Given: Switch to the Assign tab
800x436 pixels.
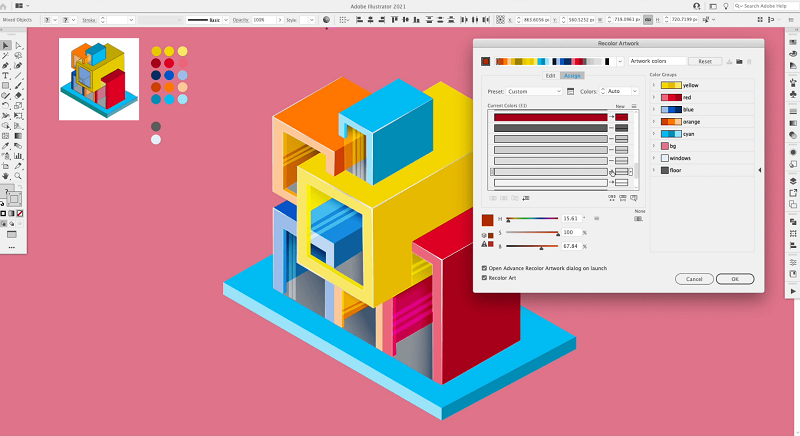Looking at the screenshot, I should pos(572,76).
